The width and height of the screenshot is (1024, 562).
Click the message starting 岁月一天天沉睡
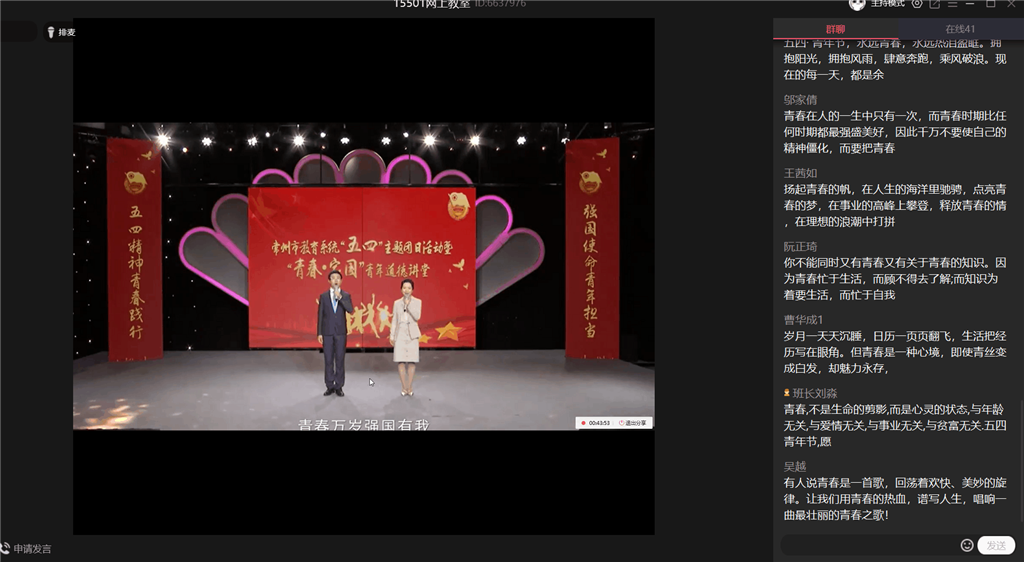(x=895, y=352)
